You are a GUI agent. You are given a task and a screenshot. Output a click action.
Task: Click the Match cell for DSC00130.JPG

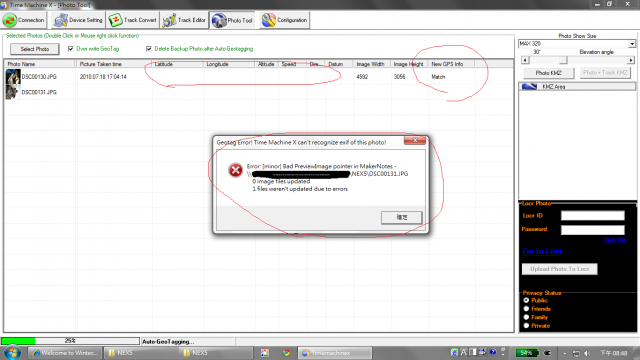coord(438,77)
